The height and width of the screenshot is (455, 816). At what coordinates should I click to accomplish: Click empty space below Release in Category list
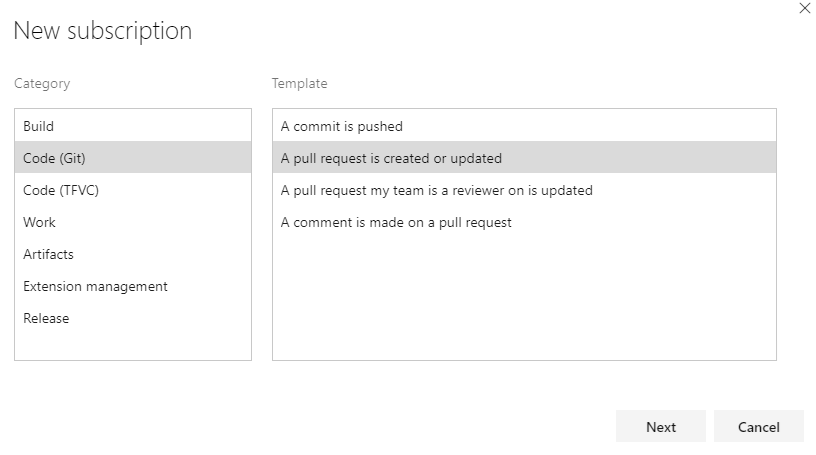(x=132, y=345)
